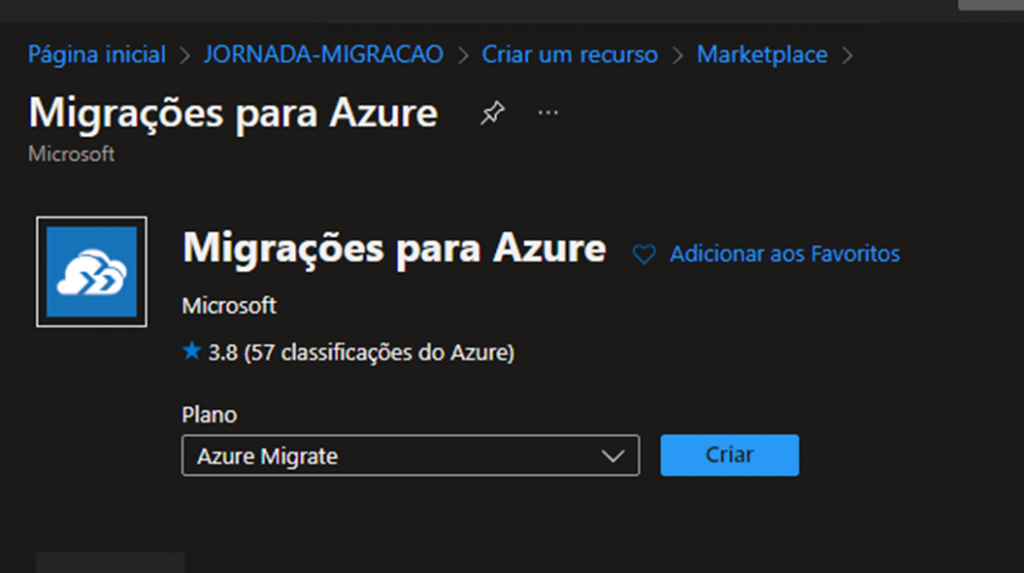Open the Marketplace breadcrumb
Image resolution: width=1024 pixels, height=573 pixels.
pyautogui.click(x=762, y=54)
